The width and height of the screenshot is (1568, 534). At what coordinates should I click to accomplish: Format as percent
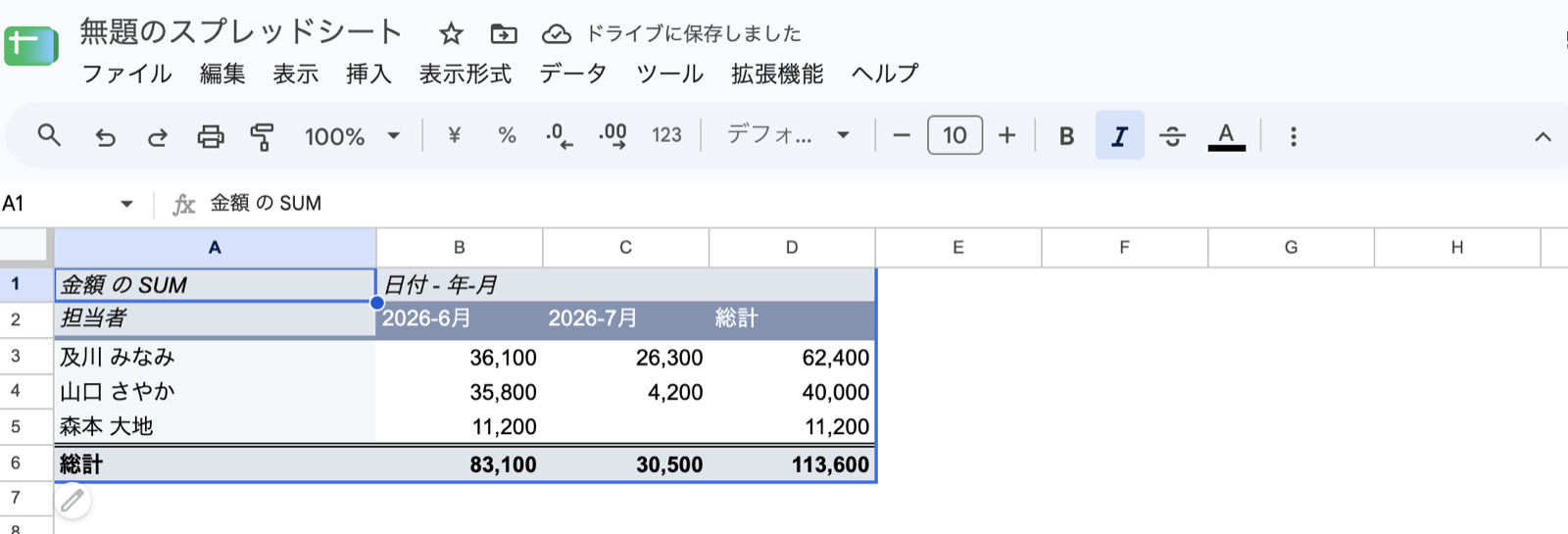pyautogui.click(x=507, y=135)
